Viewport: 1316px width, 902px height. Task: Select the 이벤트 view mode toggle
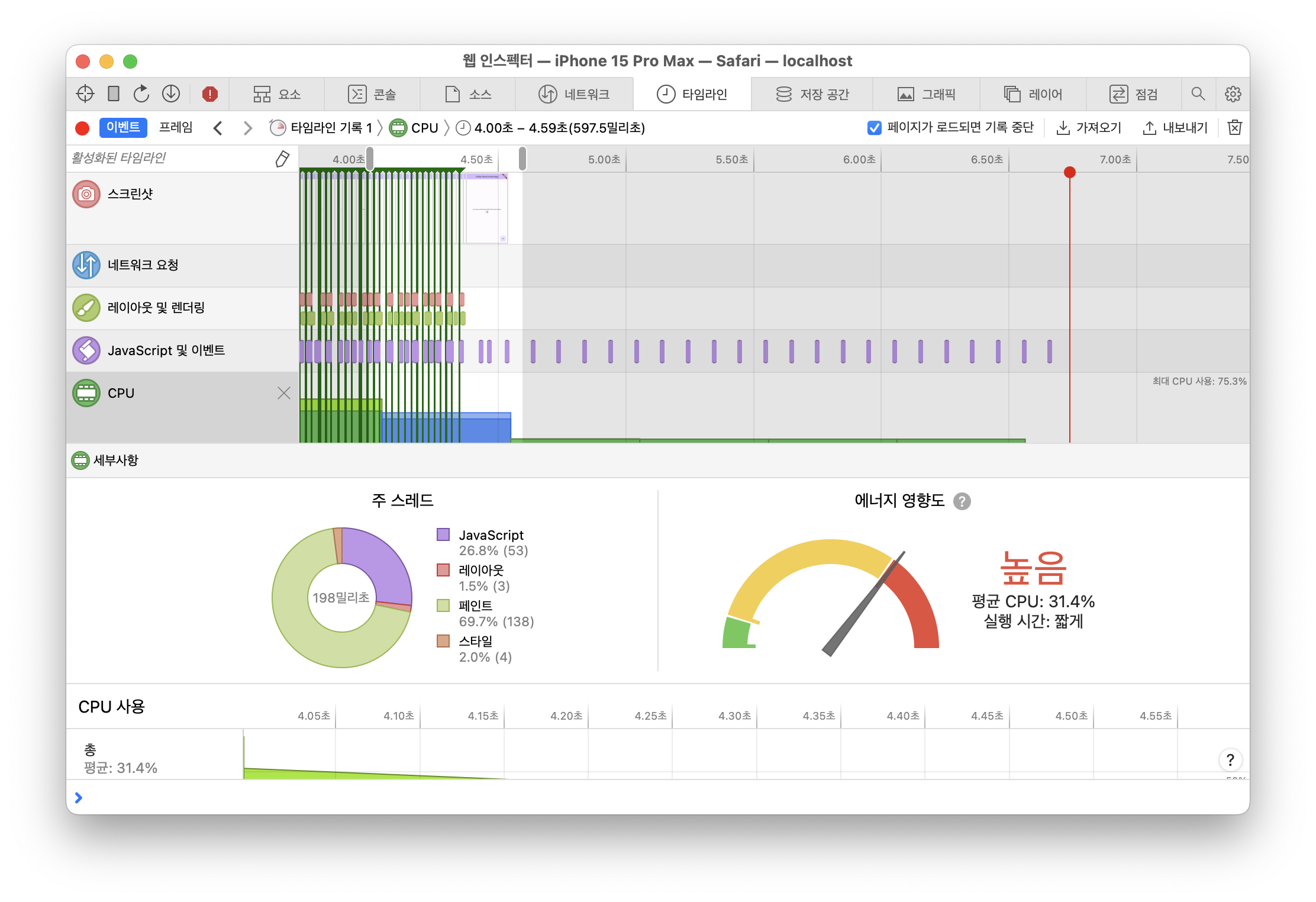point(123,128)
